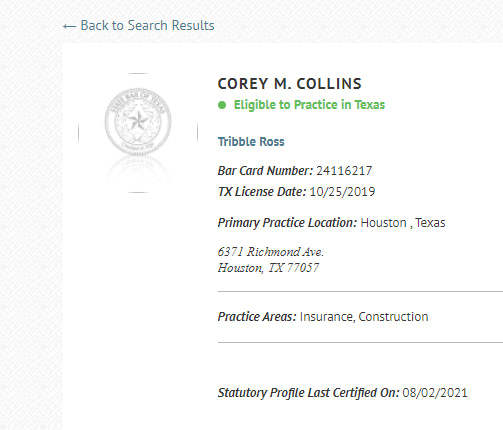Viewport: 503px width, 430px height.
Task: Select the name Corey M. Collins heading
Action: pyautogui.click(x=290, y=84)
